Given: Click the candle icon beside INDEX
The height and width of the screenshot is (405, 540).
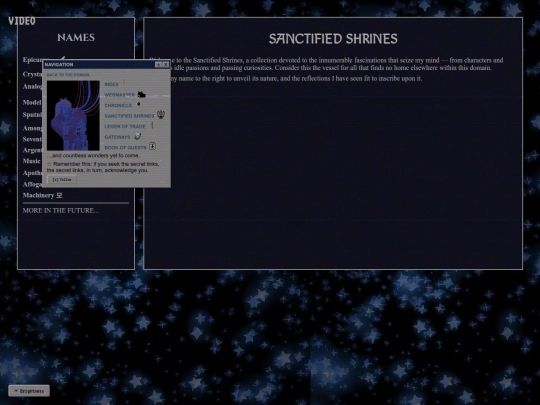Looking at the screenshot, I should (124, 83).
